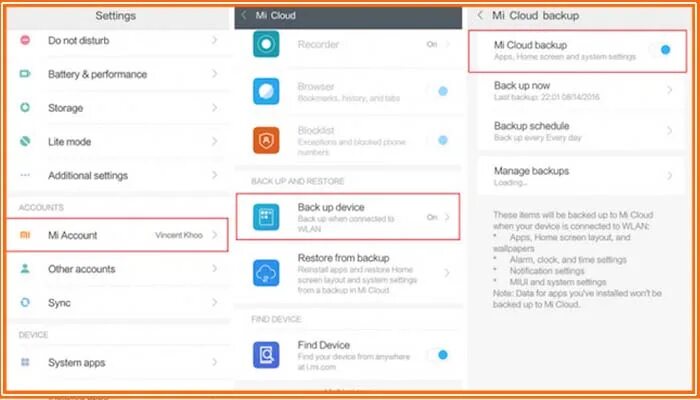This screenshot has width=700, height=400.
Task: Toggle the Find Device switch
Action: 437,355
